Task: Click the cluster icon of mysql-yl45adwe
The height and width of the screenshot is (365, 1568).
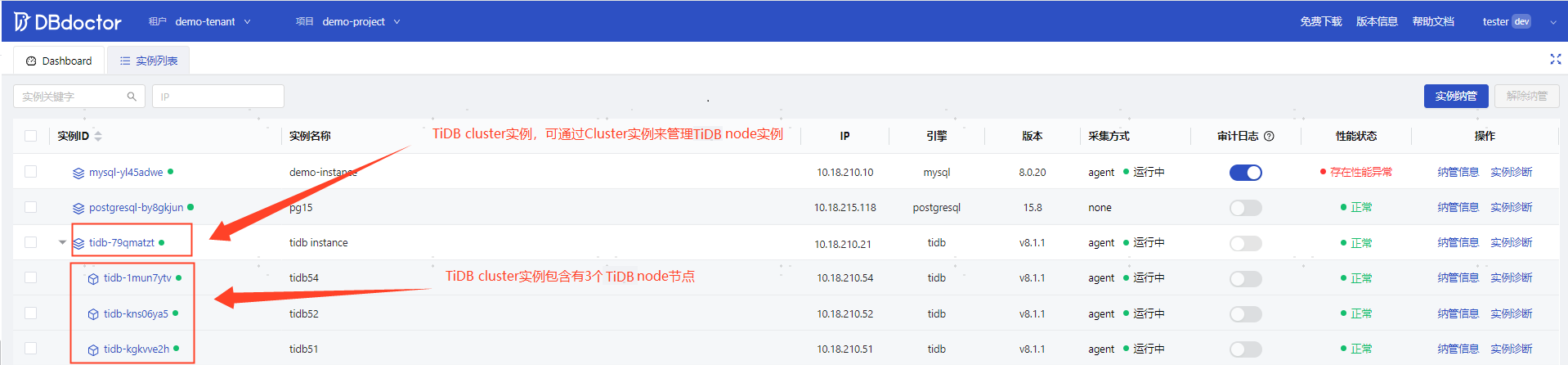Action: 78,173
